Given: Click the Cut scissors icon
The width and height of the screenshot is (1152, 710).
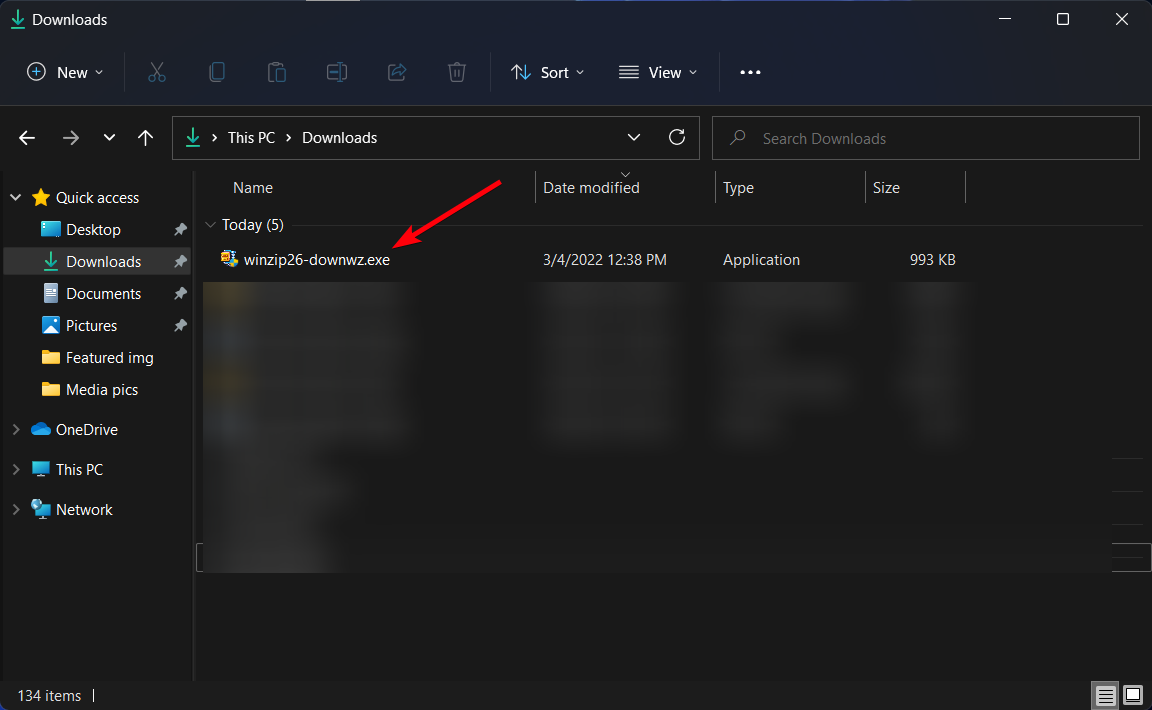Looking at the screenshot, I should [x=157, y=72].
